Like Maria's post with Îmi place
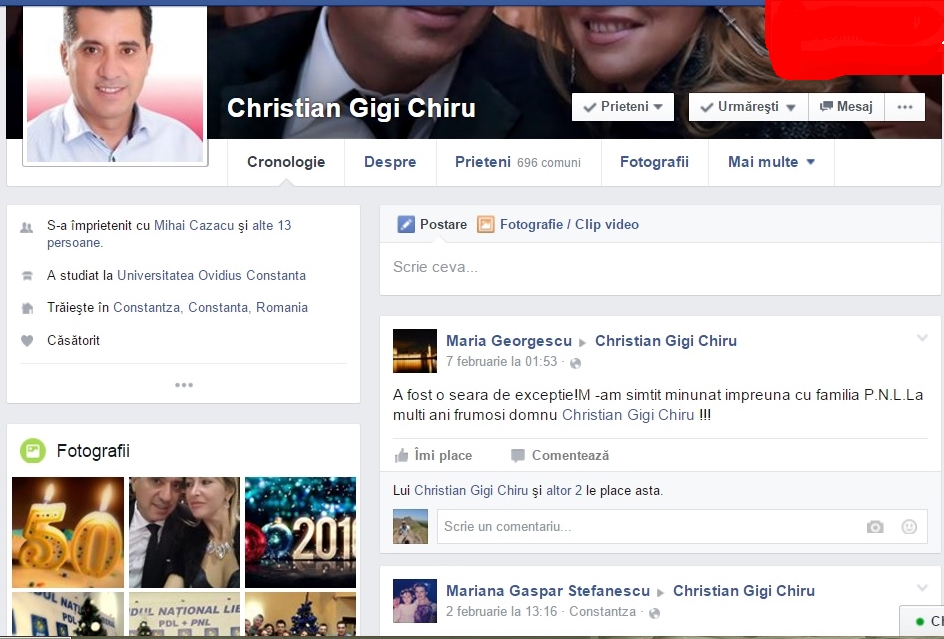This screenshot has width=944, height=639. pos(433,455)
